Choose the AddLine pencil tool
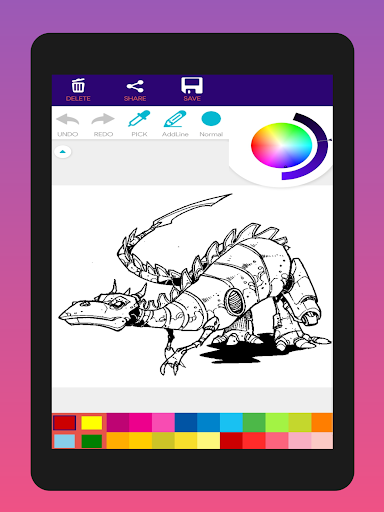This screenshot has height=512, width=384. pos(175,124)
